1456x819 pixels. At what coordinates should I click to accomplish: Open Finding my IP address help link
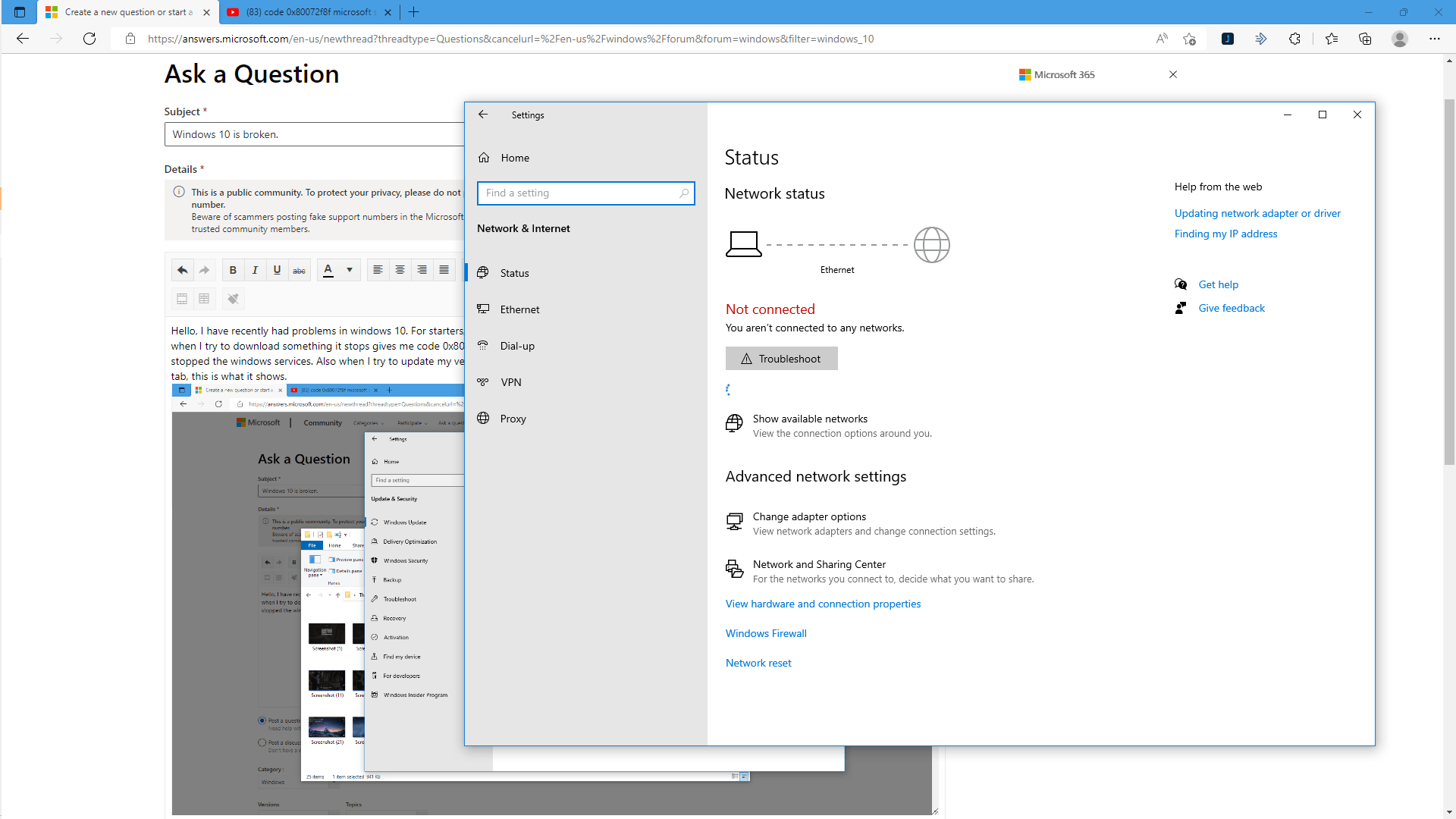coord(1225,234)
